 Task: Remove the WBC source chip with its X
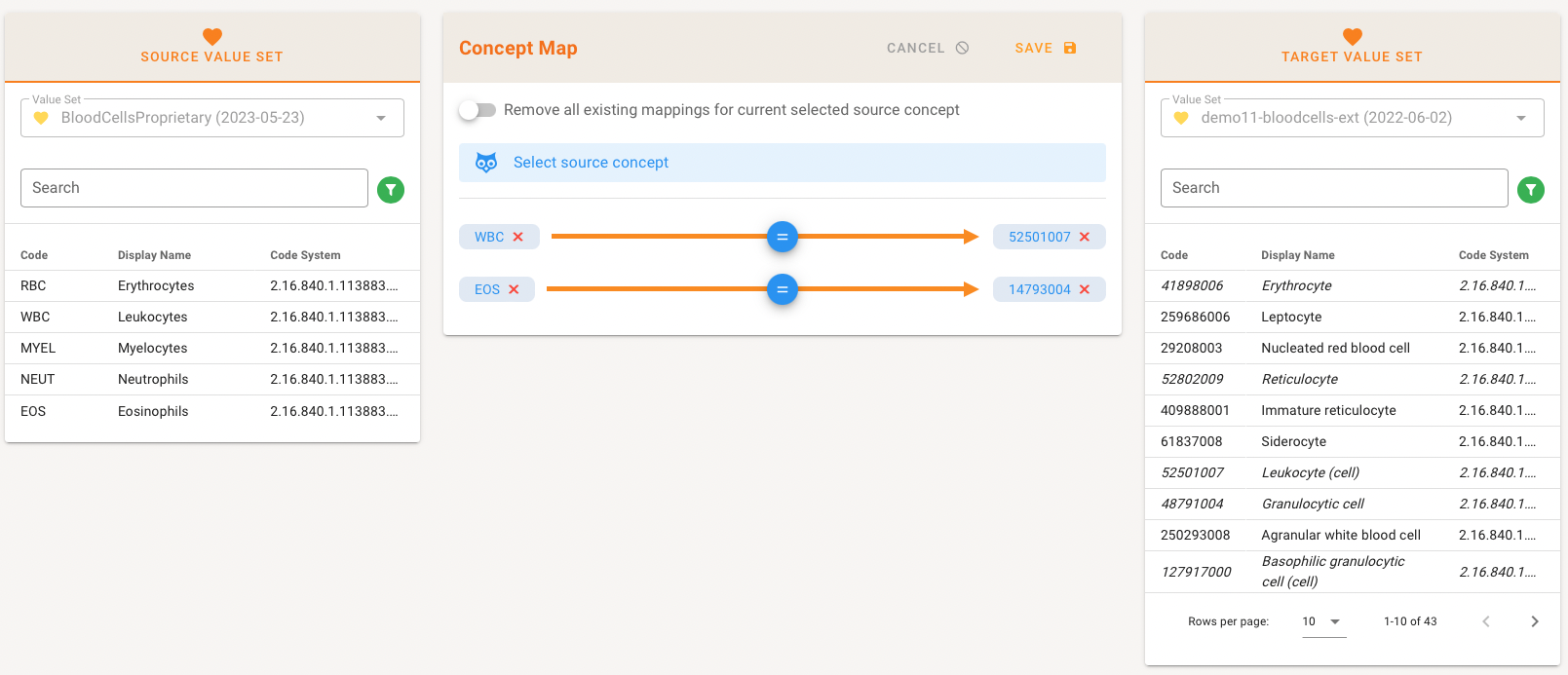pyautogui.click(x=518, y=237)
